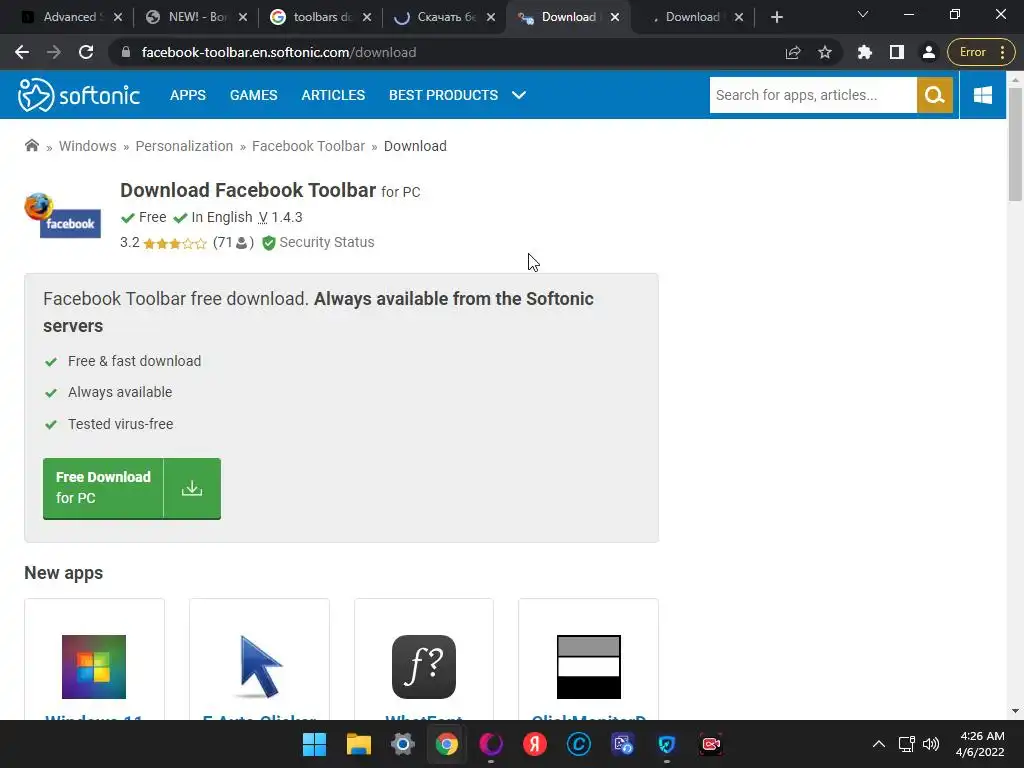This screenshot has height=768, width=1024.
Task: Open the Facebook Toolbar breadcrumb link
Action: pos(308,146)
